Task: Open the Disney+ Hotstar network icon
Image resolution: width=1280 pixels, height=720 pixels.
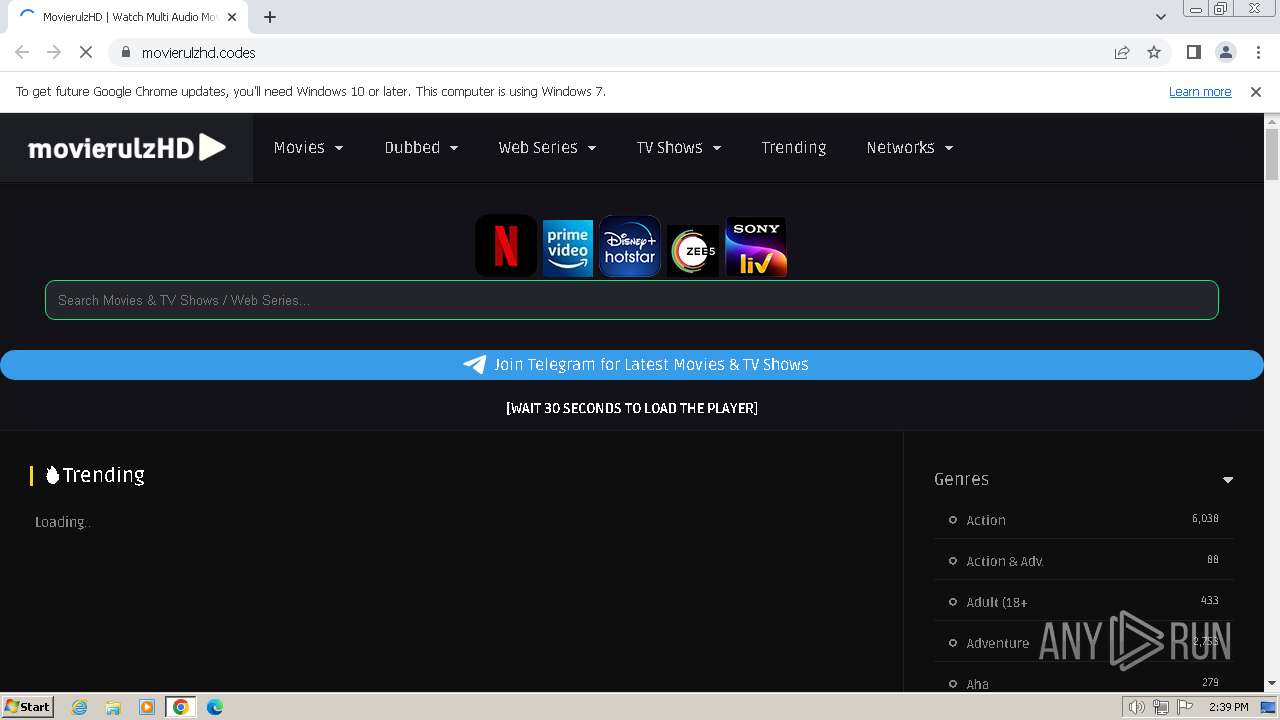Action: coord(630,246)
